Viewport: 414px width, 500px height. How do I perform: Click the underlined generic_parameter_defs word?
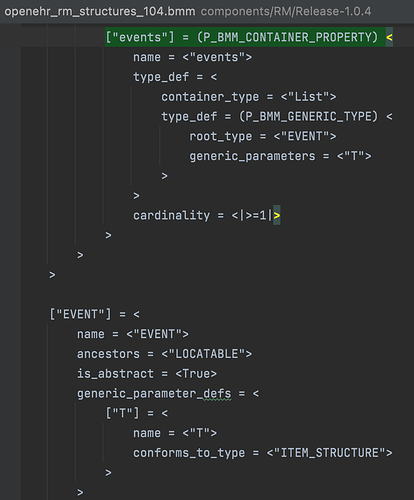[x=154, y=394]
